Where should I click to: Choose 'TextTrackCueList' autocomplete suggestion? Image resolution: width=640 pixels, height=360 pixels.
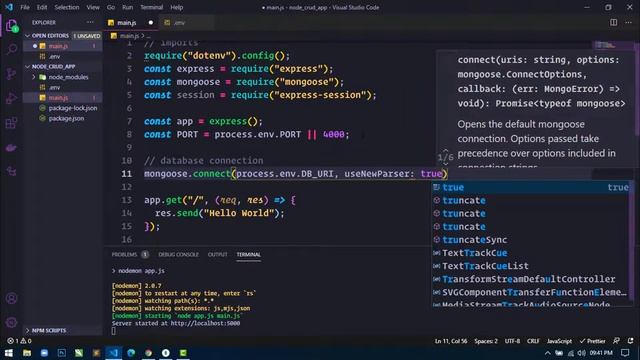(x=531, y=266)
